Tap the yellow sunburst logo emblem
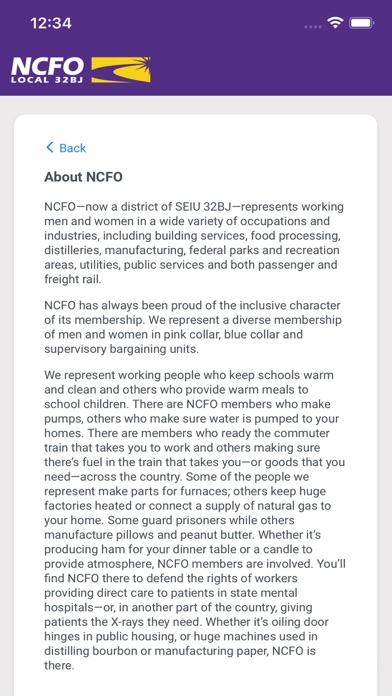This screenshot has width=392, height=696. [x=121, y=70]
